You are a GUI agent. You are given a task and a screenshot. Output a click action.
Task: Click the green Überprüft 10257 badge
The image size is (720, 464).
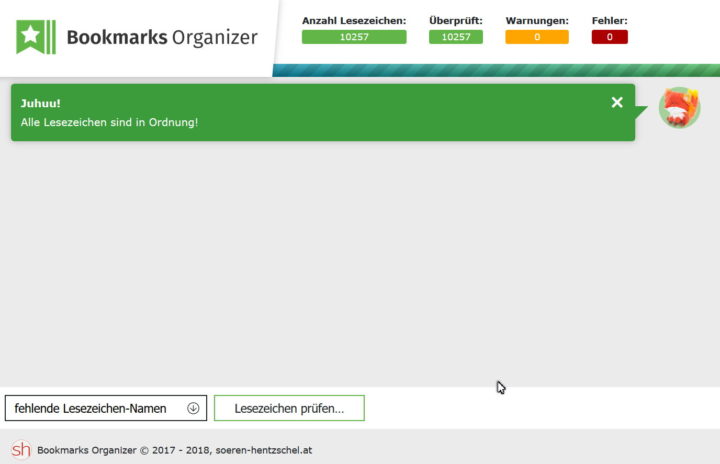point(455,37)
